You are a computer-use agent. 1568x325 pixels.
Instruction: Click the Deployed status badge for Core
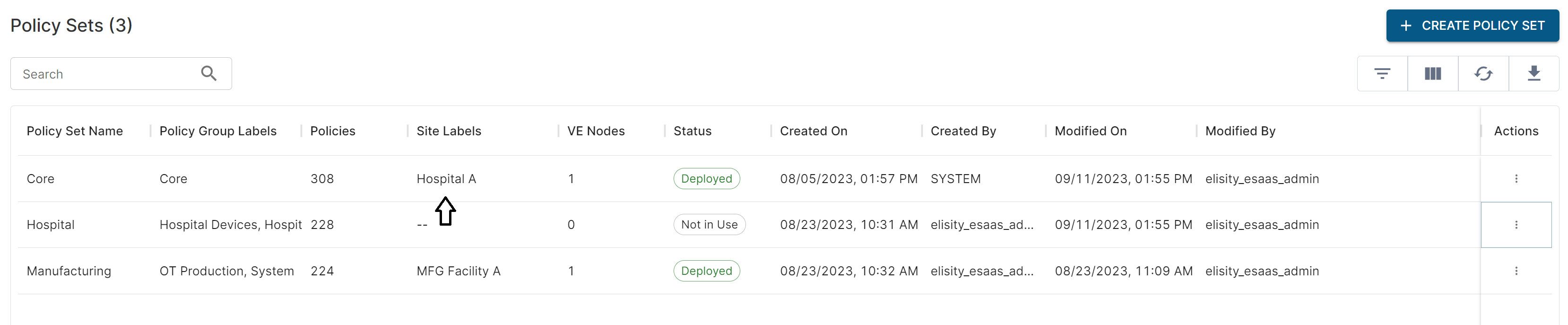tap(706, 178)
